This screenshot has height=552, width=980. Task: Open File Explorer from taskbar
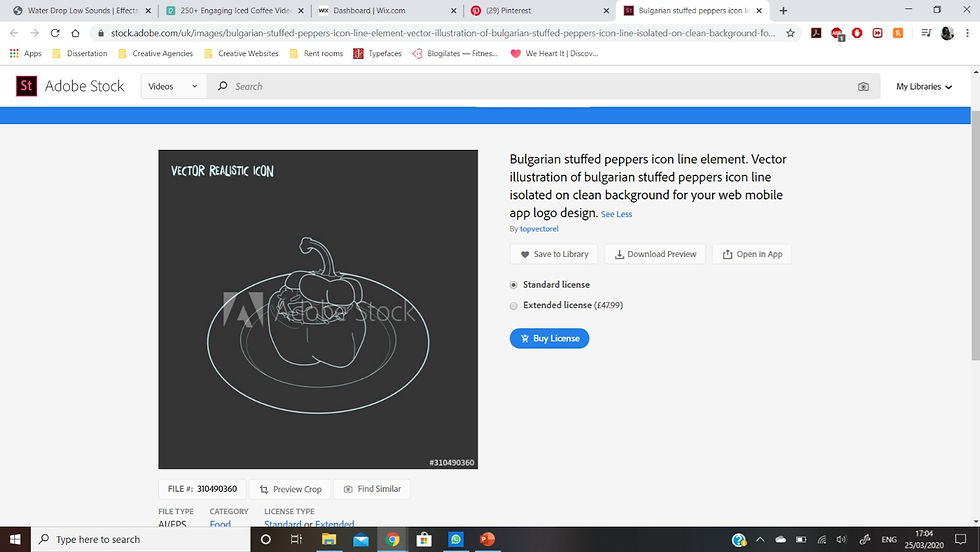[329, 539]
